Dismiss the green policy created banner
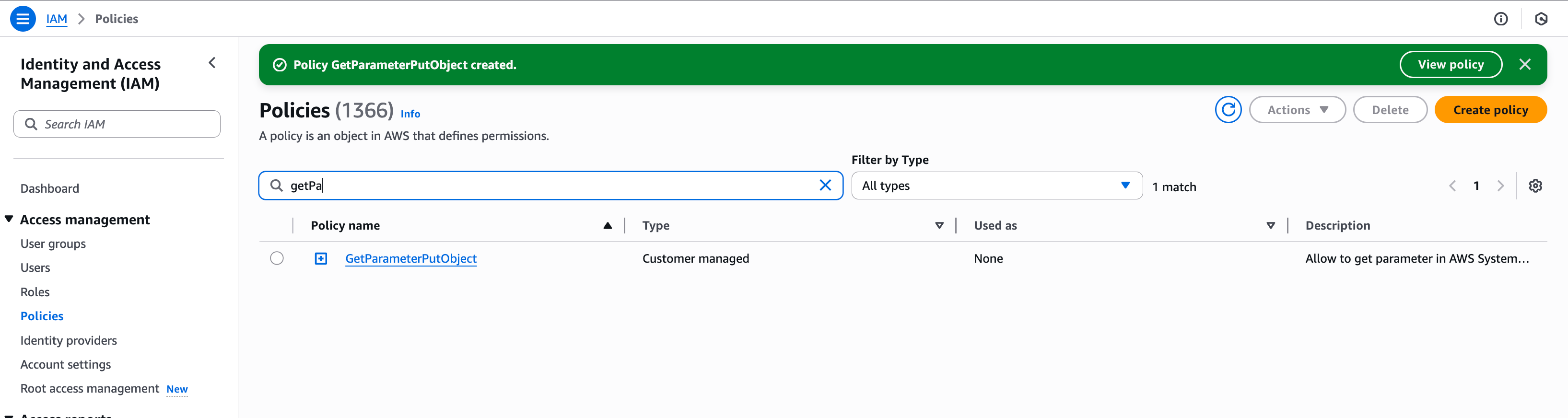The width and height of the screenshot is (1568, 418). pos(1524,65)
